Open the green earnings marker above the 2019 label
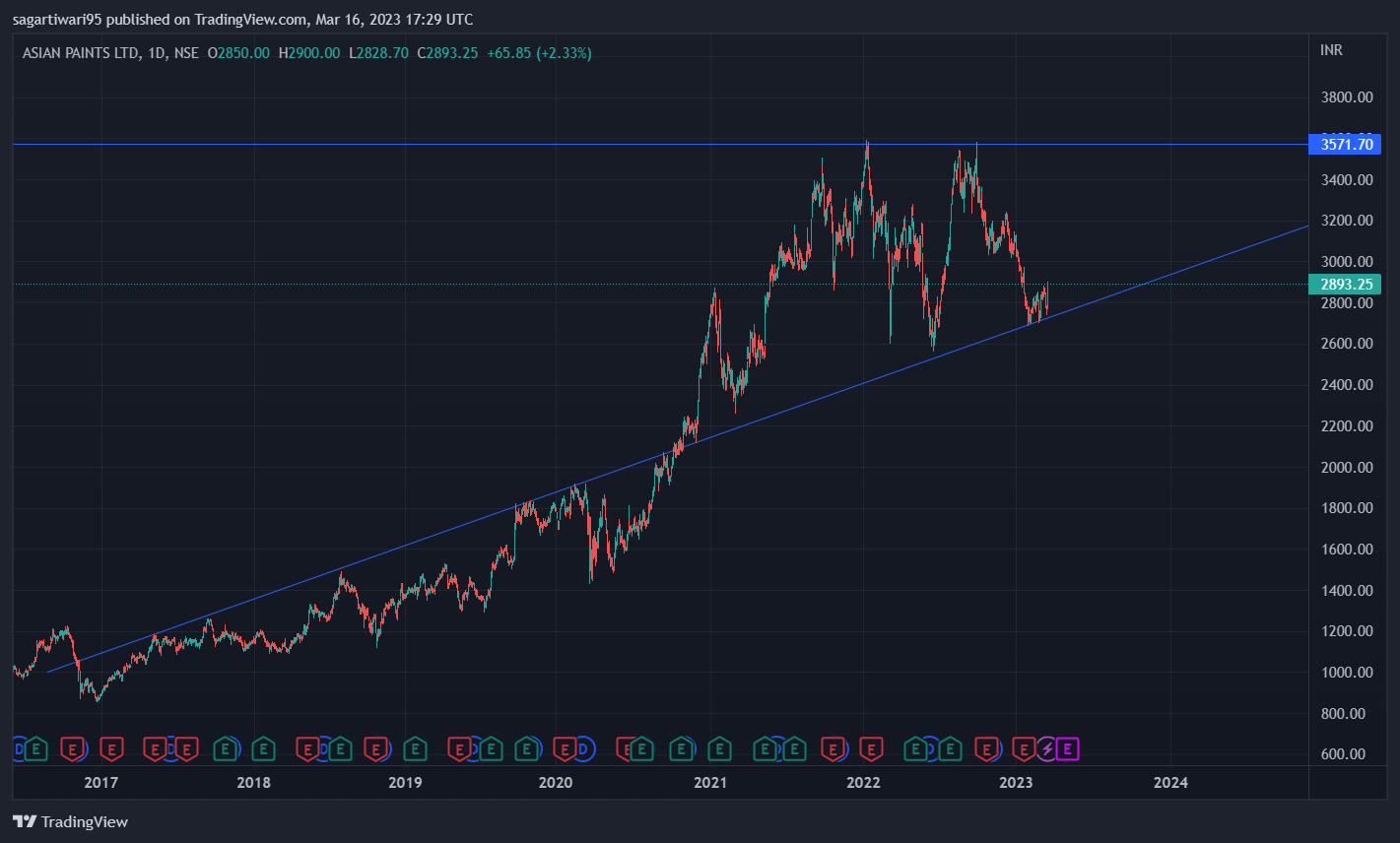The image size is (1400, 843). pyautogui.click(x=415, y=749)
